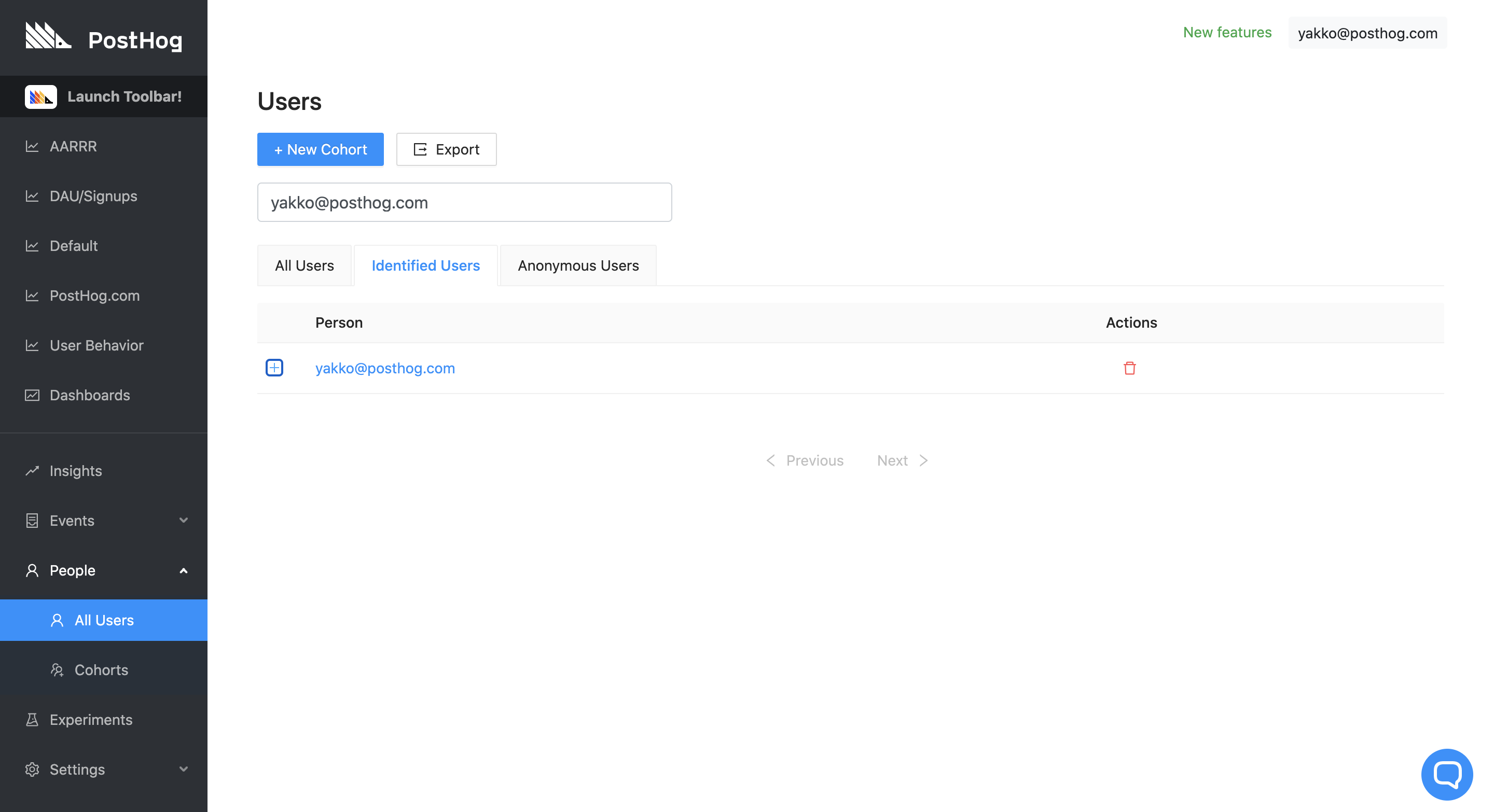Go to Cohorts in sidebar

coord(101,670)
